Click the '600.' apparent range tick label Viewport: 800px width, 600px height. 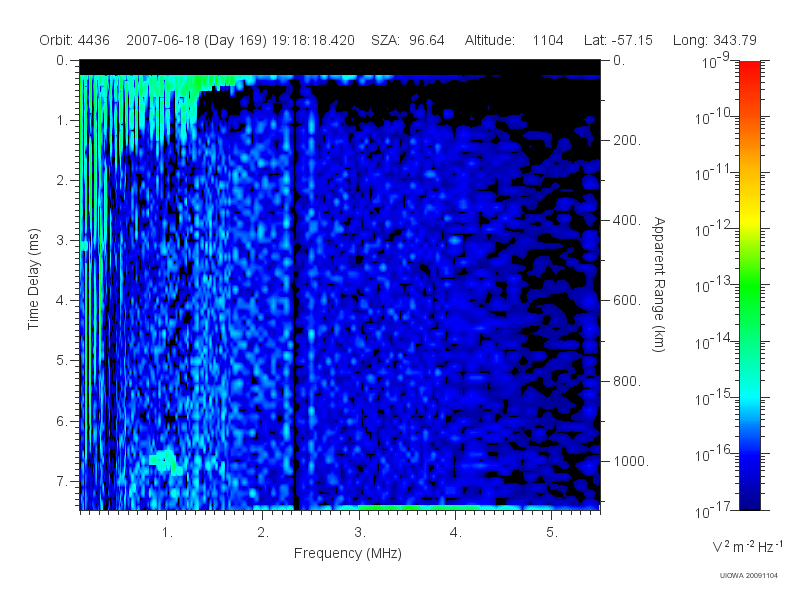pyautogui.click(x=627, y=301)
